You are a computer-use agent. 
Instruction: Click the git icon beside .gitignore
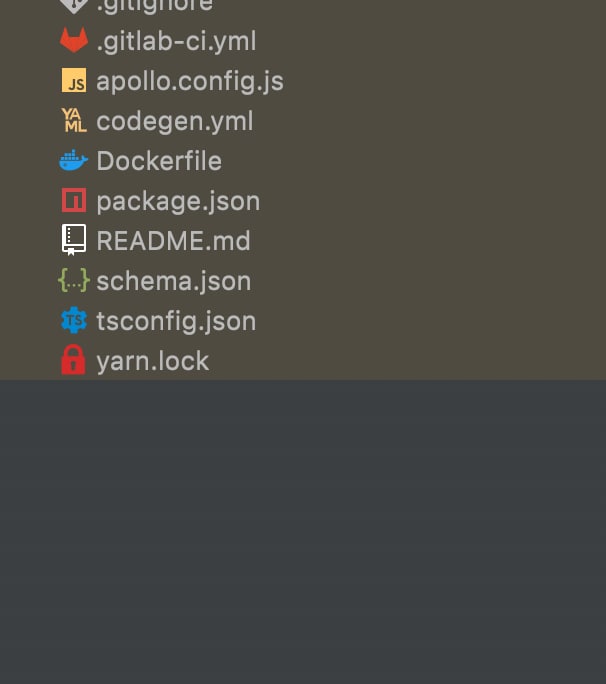tap(74, 5)
